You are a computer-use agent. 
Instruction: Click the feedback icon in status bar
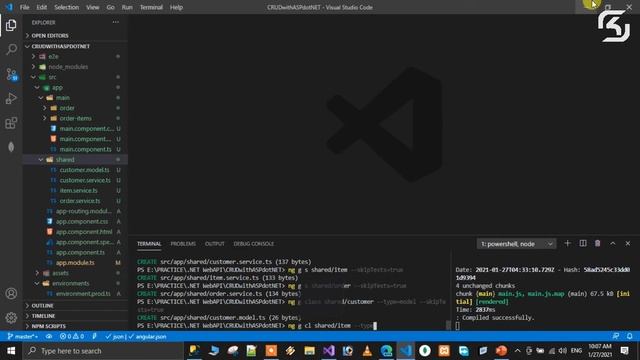pos(616,336)
